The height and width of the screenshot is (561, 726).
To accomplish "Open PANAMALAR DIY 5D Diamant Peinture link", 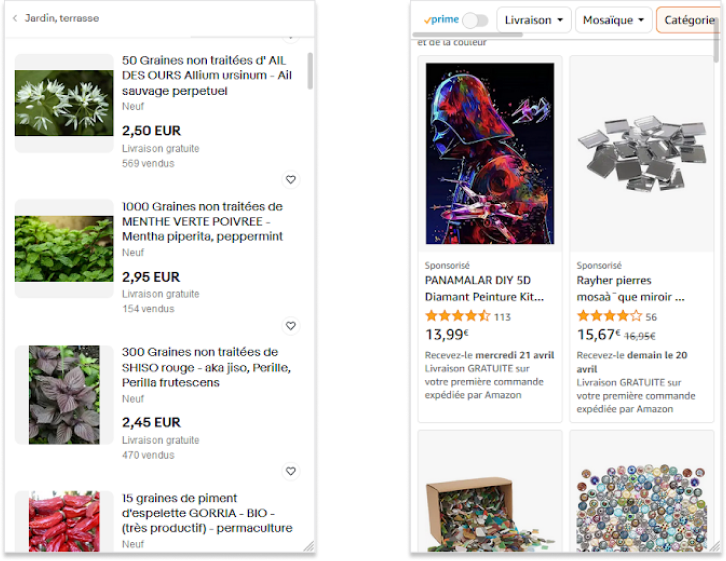I will tap(484, 288).
